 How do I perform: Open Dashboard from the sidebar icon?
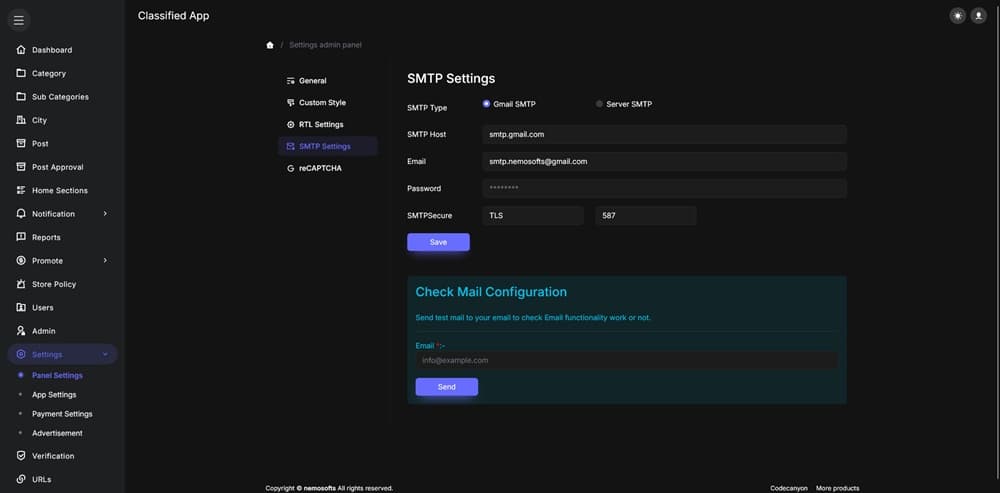click(21, 50)
